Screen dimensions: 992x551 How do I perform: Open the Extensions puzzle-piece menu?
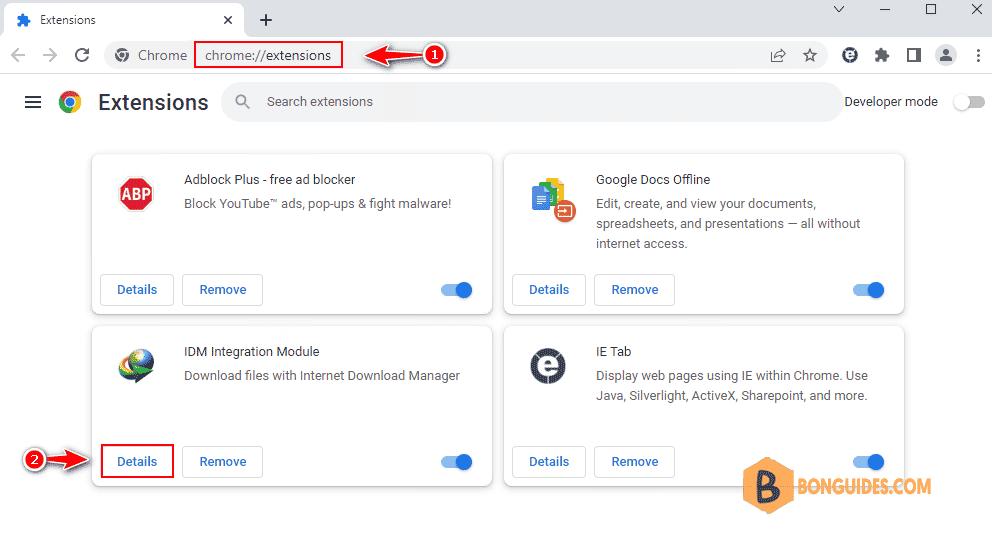(882, 55)
